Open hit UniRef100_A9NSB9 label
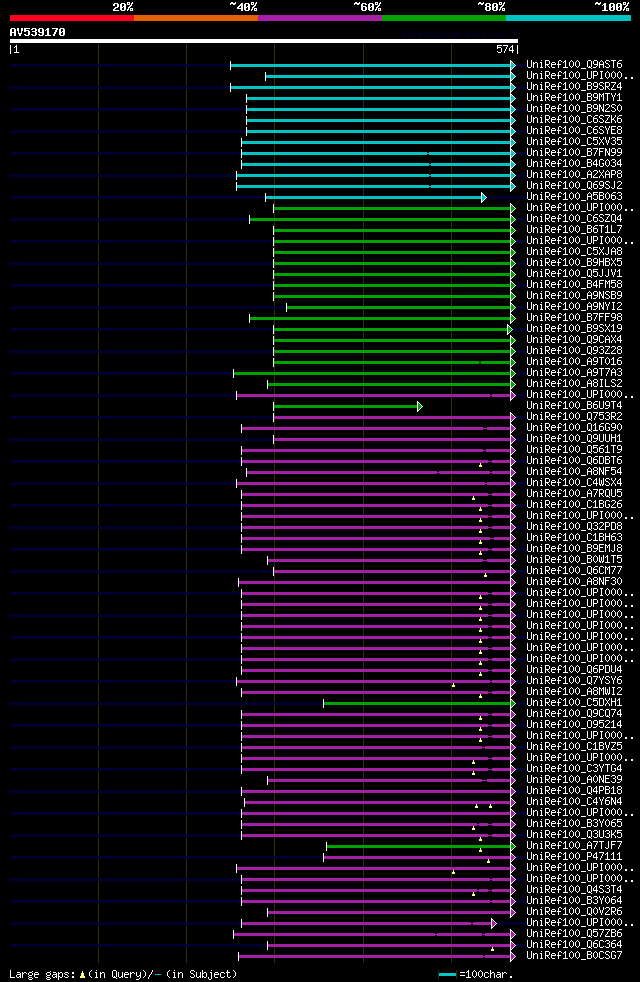The width and height of the screenshot is (640, 982). 574,296
